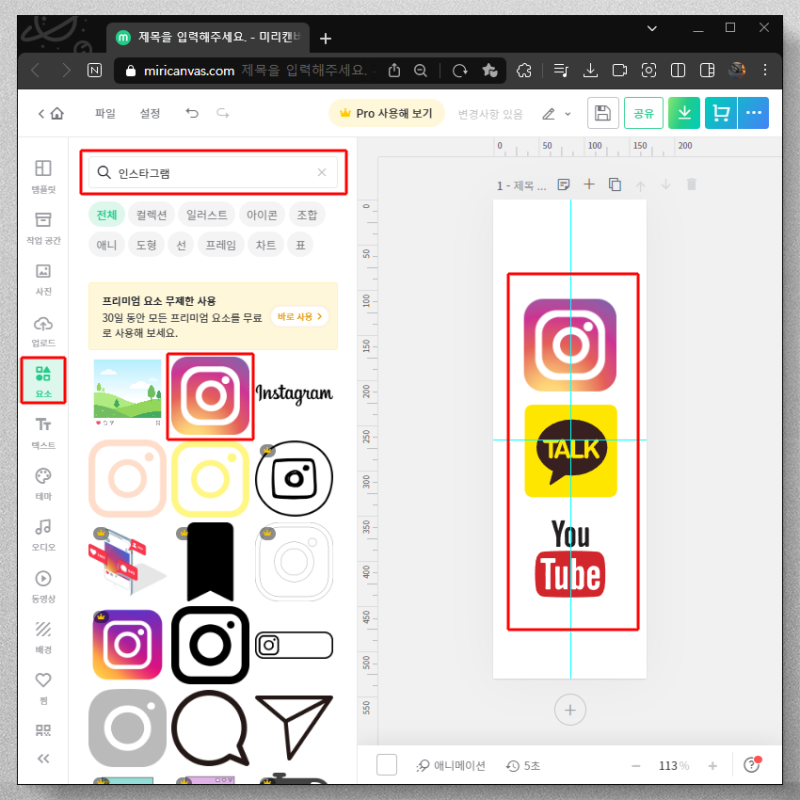This screenshot has width=800, height=800.
Task: Open the page background color swatch
Action: tap(386, 765)
